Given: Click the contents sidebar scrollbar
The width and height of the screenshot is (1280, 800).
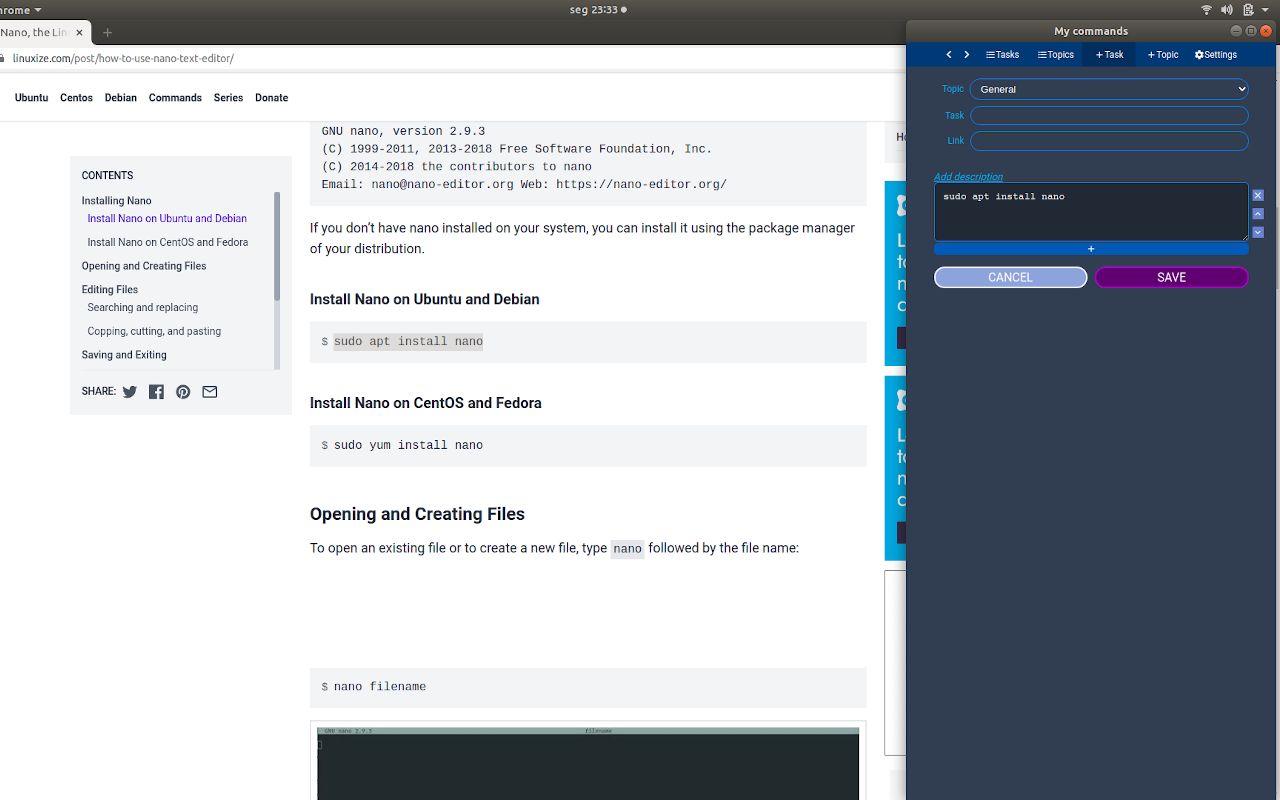Looking at the screenshot, I should coord(277,247).
